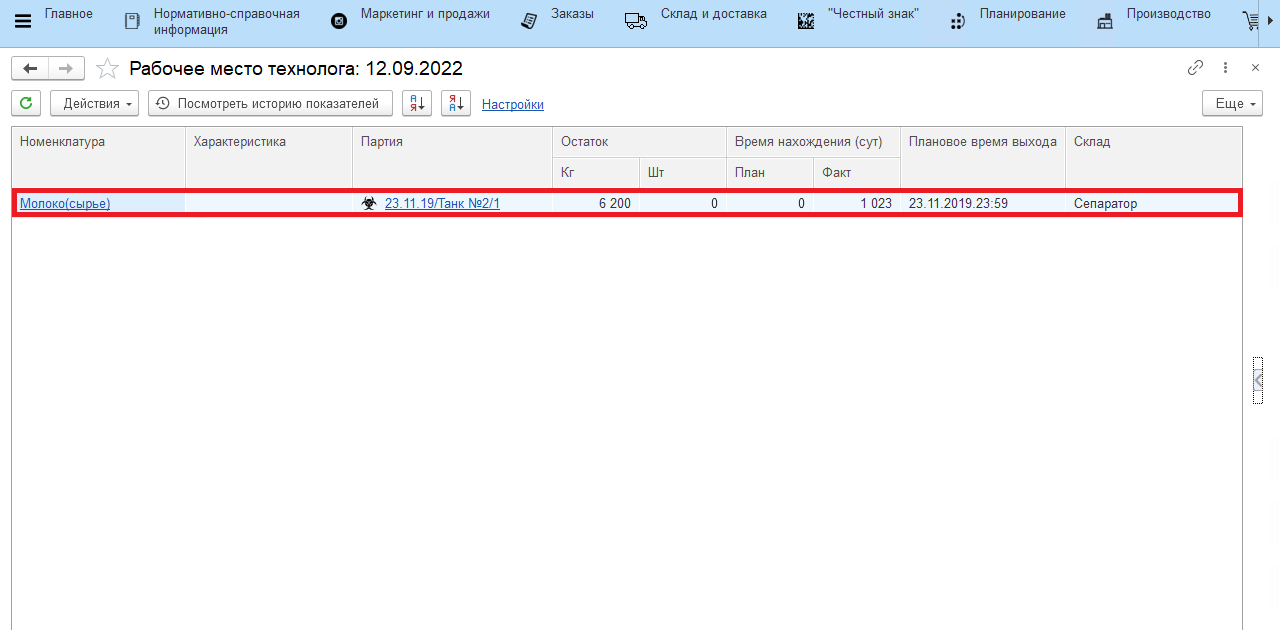The image size is (1280, 630).
Task: Expand the Действия dropdown
Action: pos(95,103)
